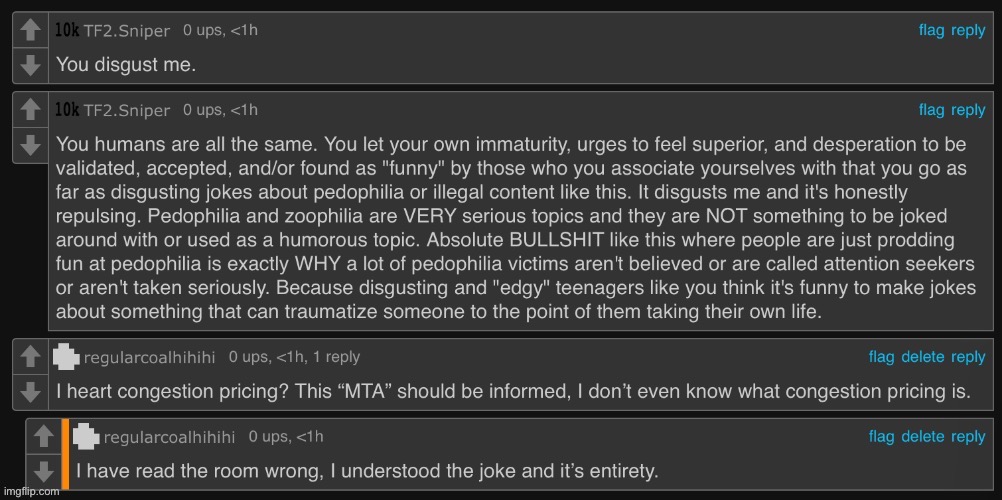Flag the "read the room wrong" reply
The image size is (1002, 500).
pyautogui.click(x=881, y=437)
